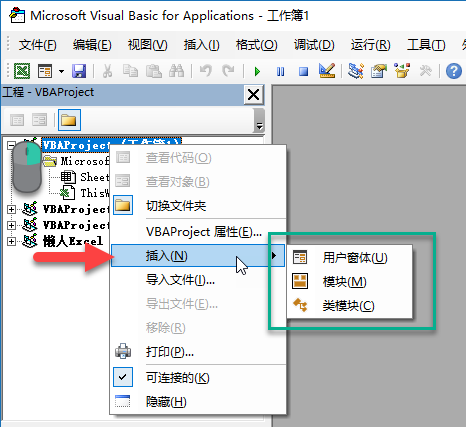Toggle 可连接的(K) checkmark option
Image resolution: width=466 pixels, height=427 pixels.
coord(198,377)
